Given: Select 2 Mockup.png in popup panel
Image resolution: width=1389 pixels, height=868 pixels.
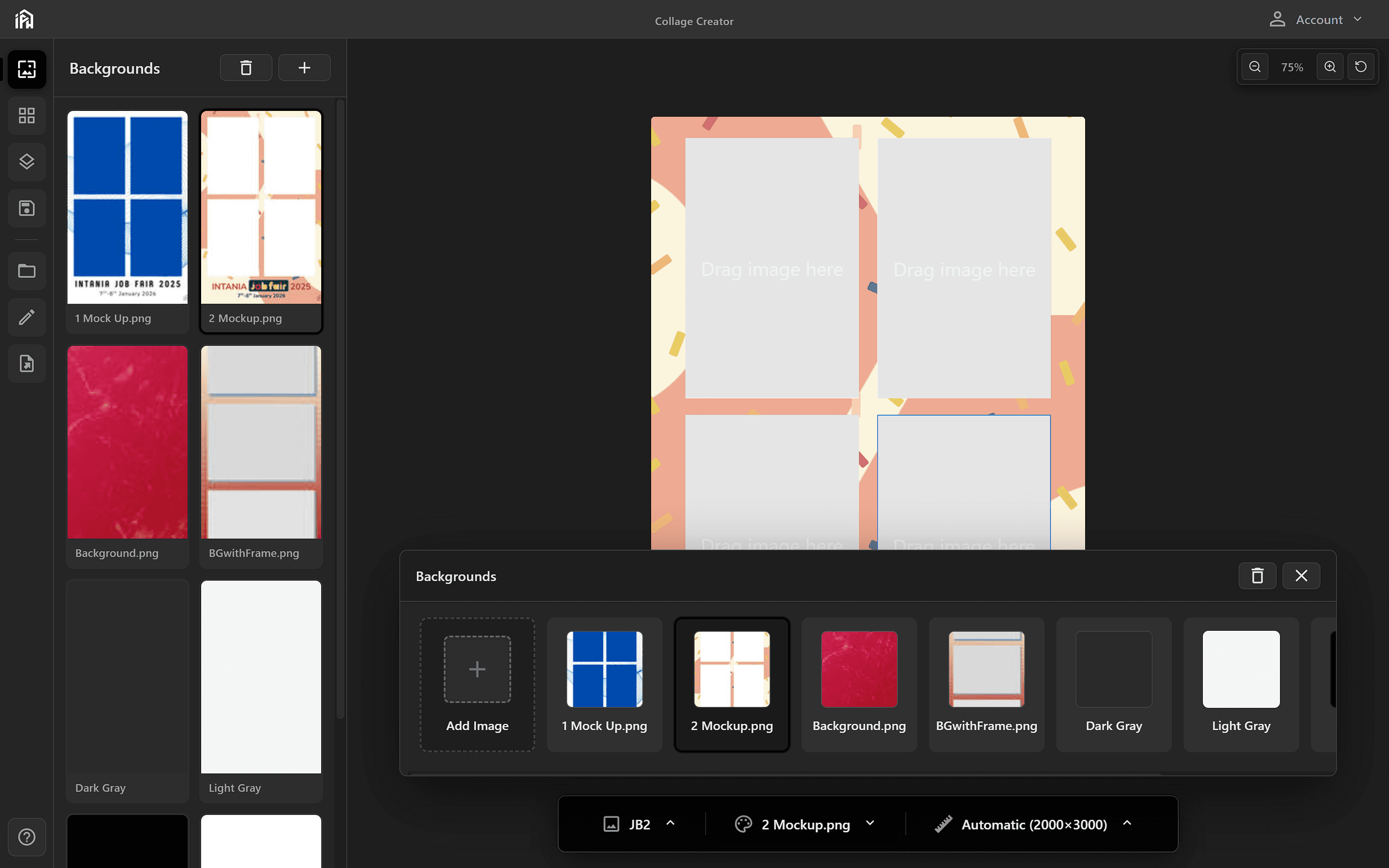Looking at the screenshot, I should 732,684.
